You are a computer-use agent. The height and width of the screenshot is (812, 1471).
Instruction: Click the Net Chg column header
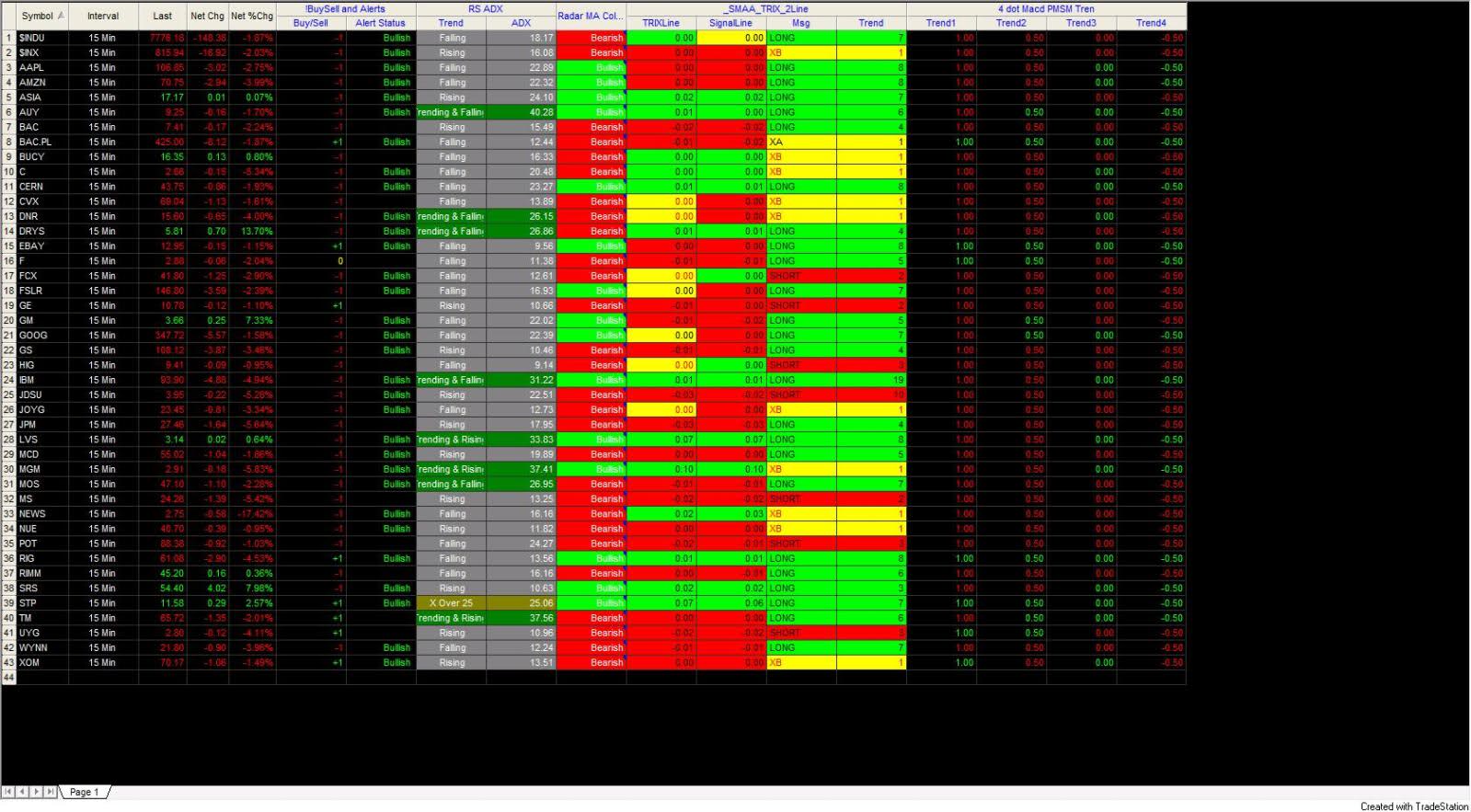coord(208,16)
